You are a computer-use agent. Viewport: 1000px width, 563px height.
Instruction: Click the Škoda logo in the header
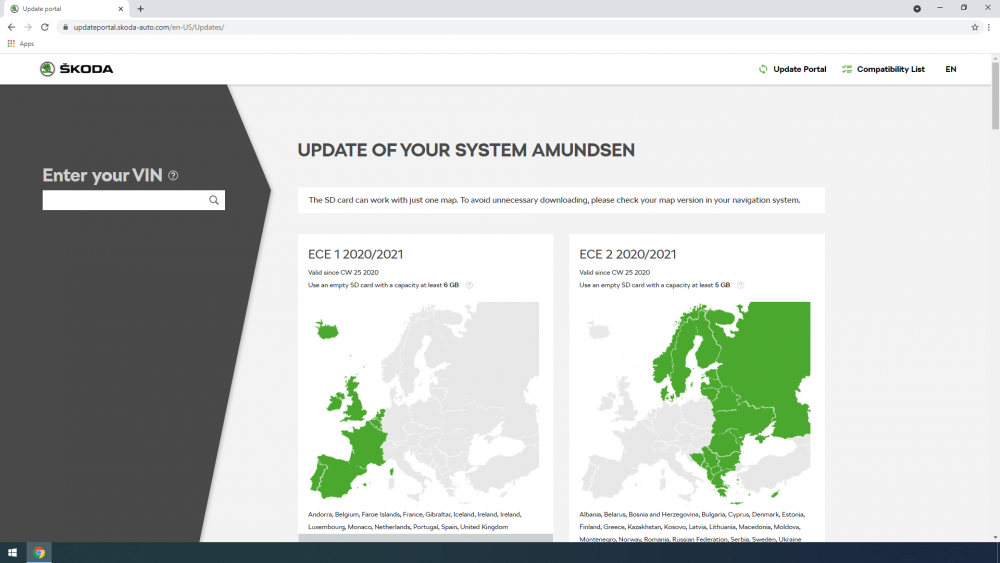pos(76,69)
